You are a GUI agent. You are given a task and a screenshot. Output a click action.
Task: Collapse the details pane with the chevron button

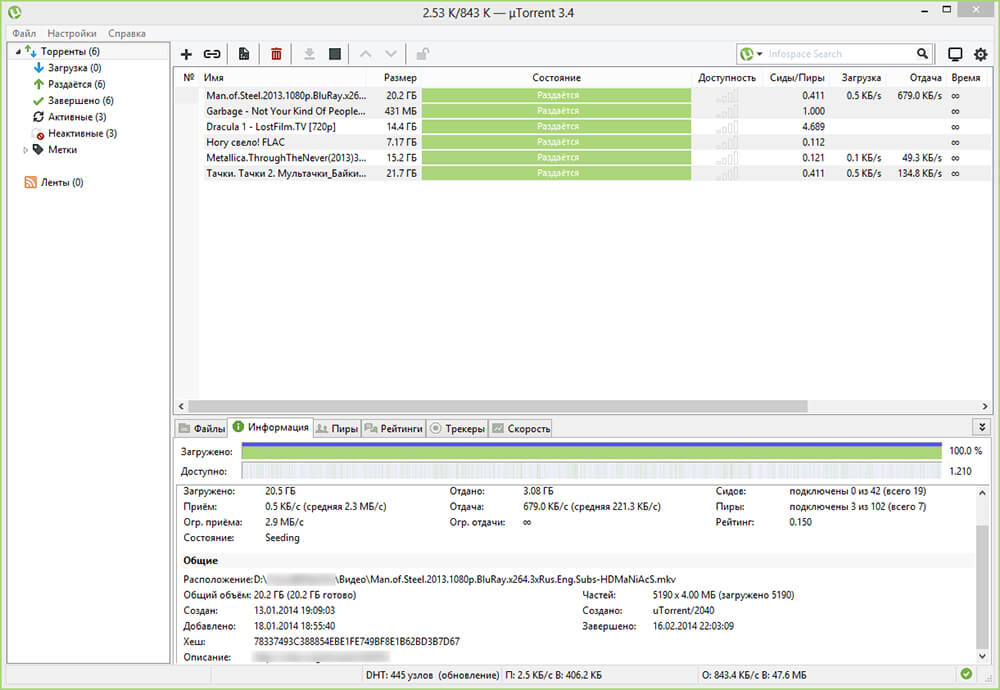982,427
